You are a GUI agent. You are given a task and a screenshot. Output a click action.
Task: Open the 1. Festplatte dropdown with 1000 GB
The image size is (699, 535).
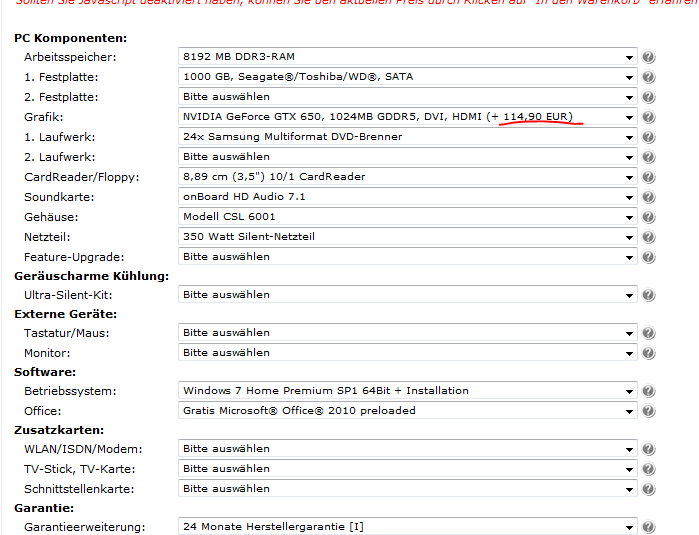[407, 77]
